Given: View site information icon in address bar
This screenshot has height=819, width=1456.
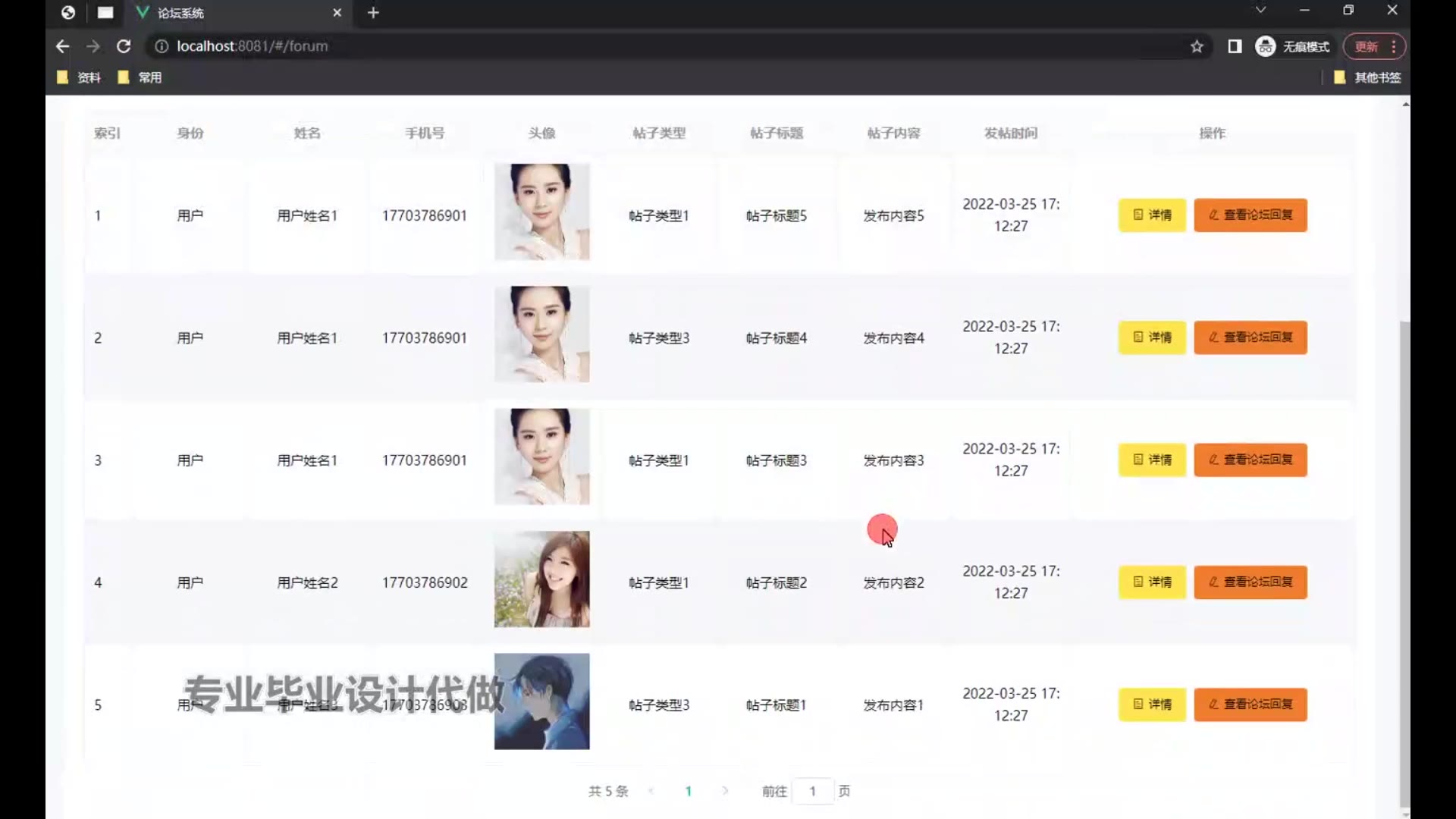Looking at the screenshot, I should coord(161,46).
